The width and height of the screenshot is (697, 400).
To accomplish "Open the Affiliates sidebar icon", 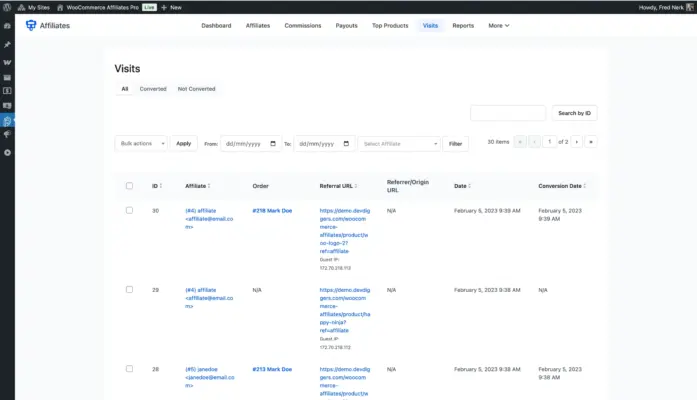I will click(7, 120).
